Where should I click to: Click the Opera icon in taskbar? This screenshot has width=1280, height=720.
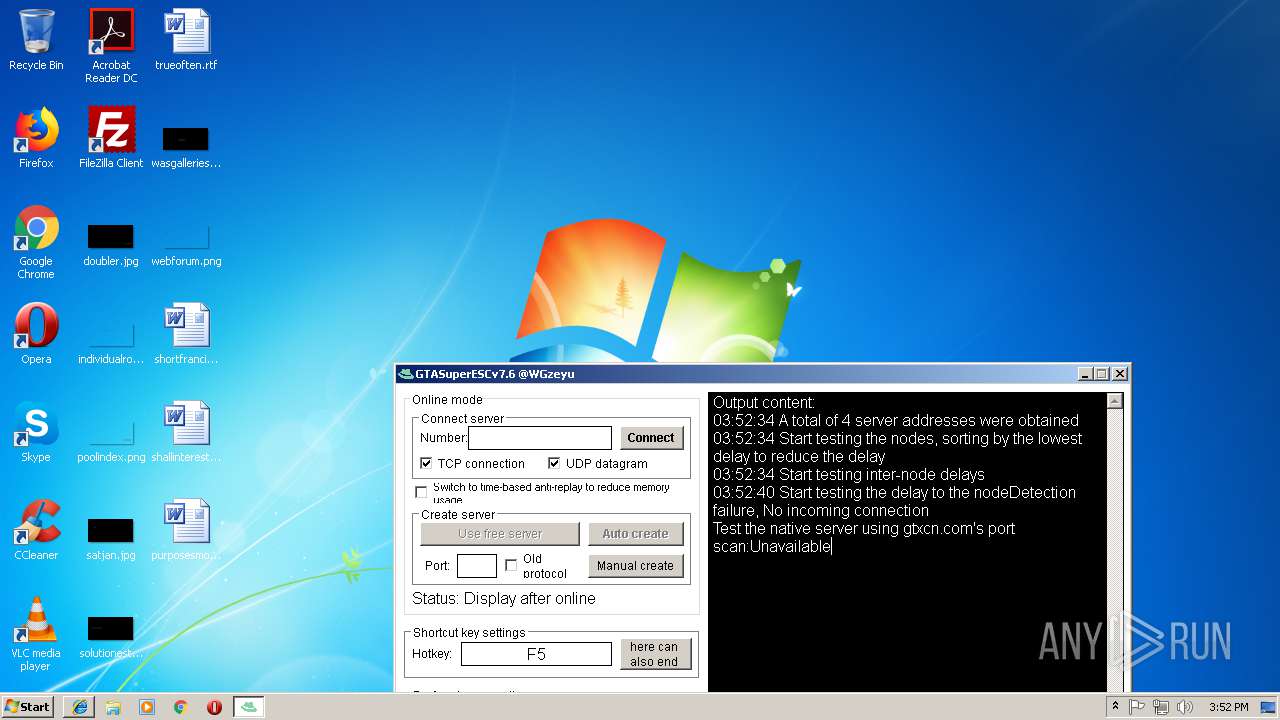(x=214, y=707)
